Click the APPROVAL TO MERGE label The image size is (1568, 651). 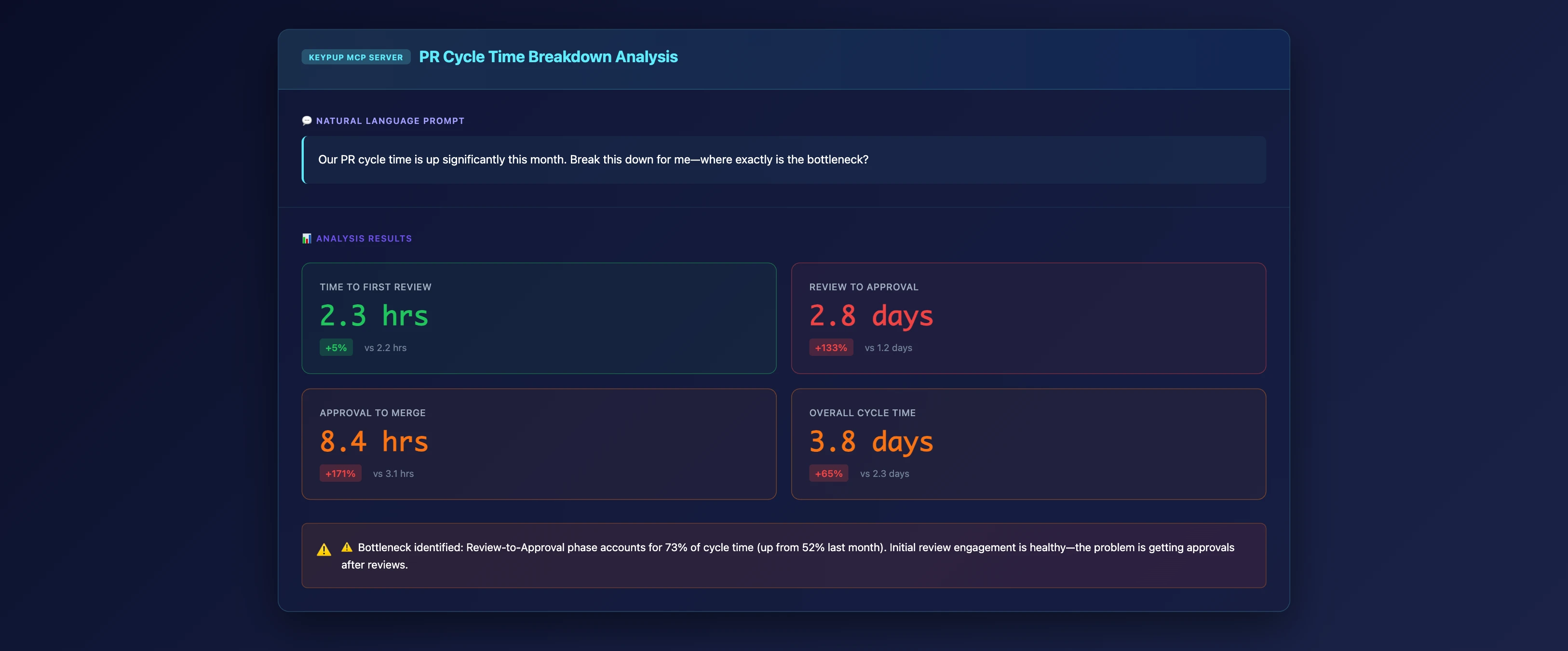coord(373,413)
